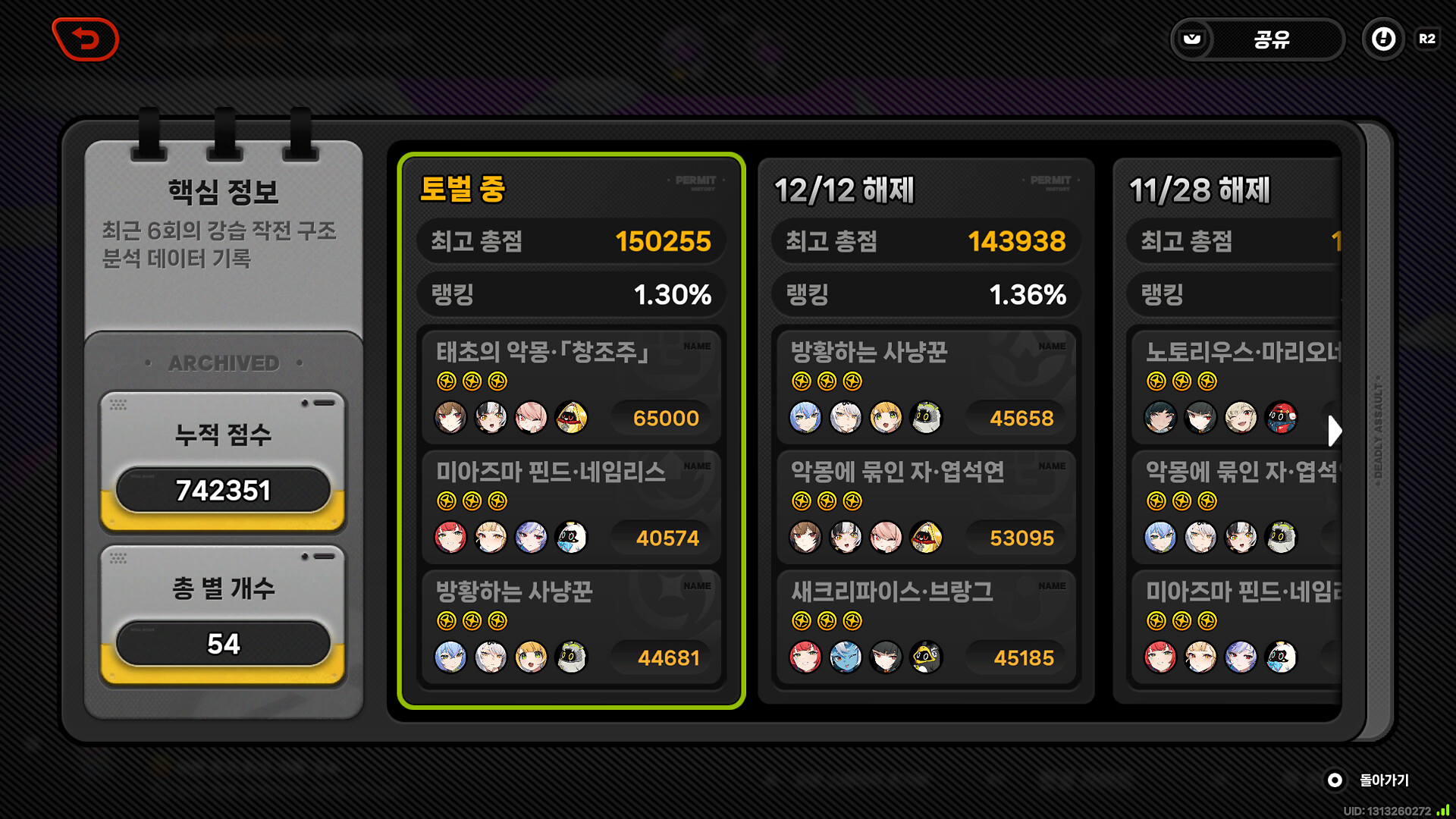
Task: Select the 토벌 중 record card
Action: click(571, 431)
